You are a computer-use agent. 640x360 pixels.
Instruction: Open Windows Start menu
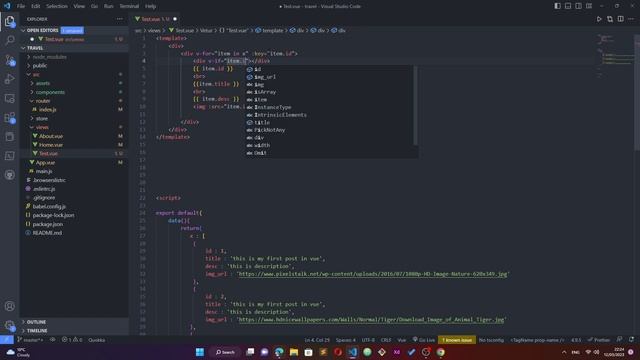pyautogui.click(x=200, y=352)
